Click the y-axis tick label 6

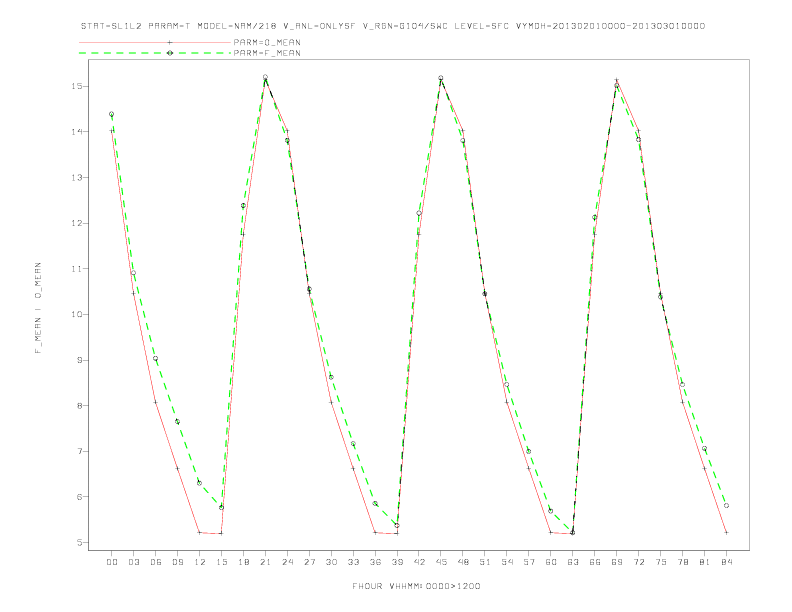(80, 497)
